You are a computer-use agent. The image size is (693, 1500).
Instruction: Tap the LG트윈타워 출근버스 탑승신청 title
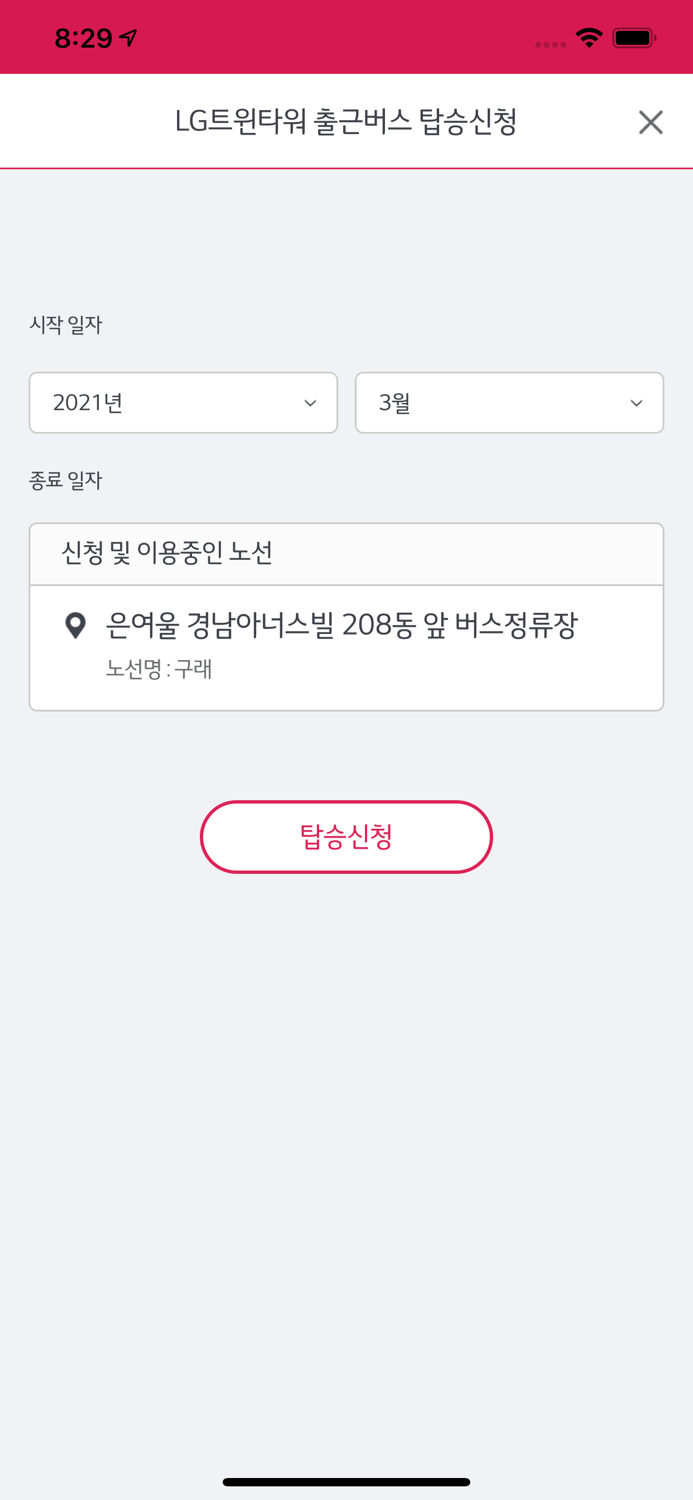point(346,120)
